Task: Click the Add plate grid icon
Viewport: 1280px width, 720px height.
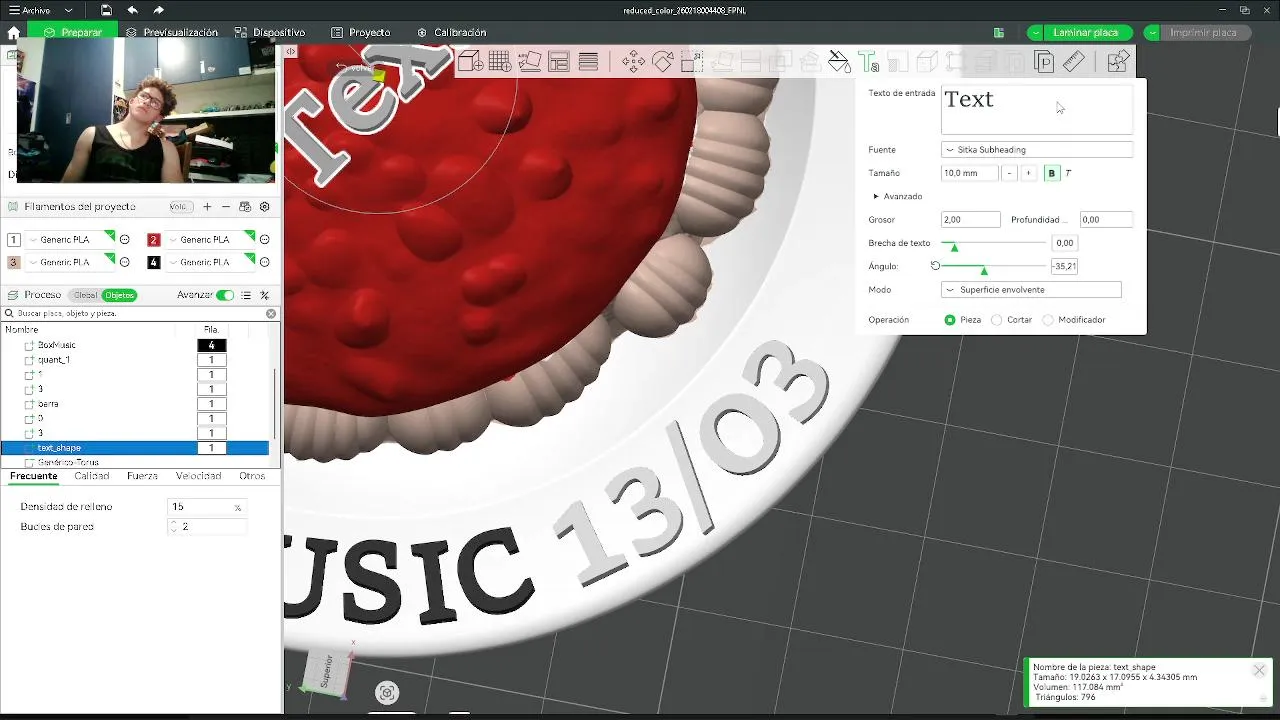Action: pos(500,62)
